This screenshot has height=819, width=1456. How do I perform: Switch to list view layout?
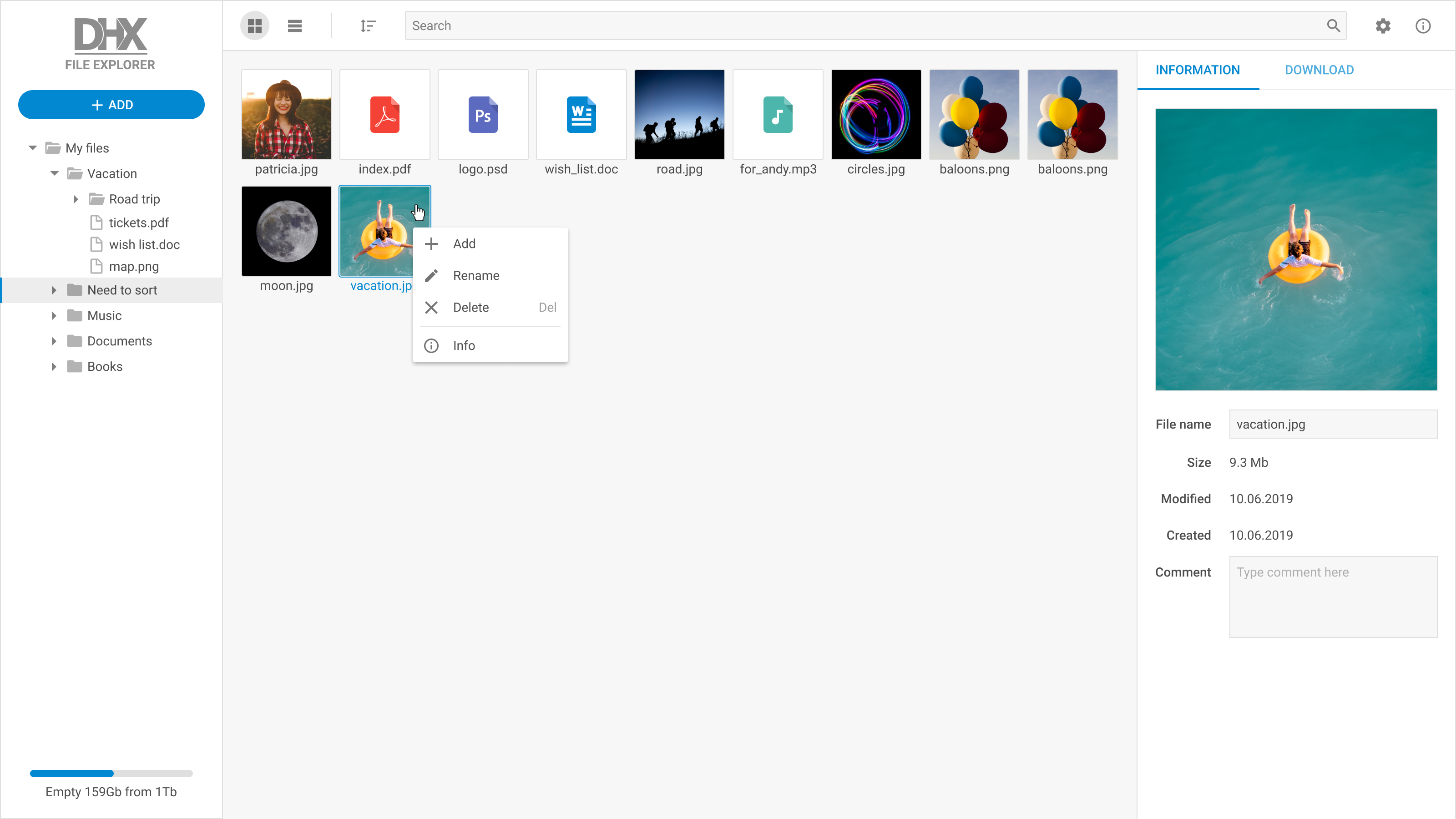[x=294, y=25]
